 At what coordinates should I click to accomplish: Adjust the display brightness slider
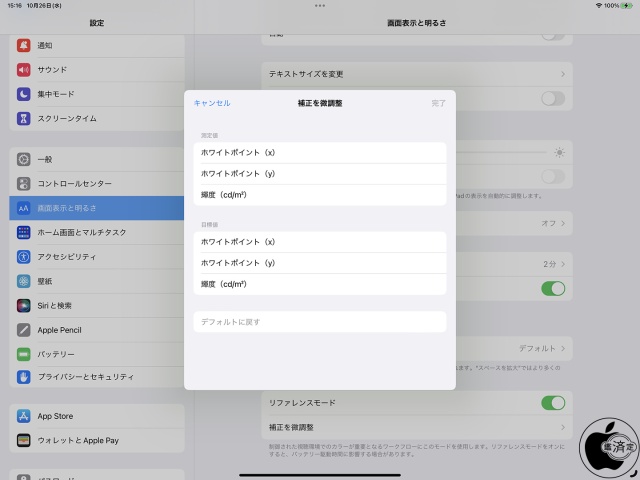coord(501,153)
